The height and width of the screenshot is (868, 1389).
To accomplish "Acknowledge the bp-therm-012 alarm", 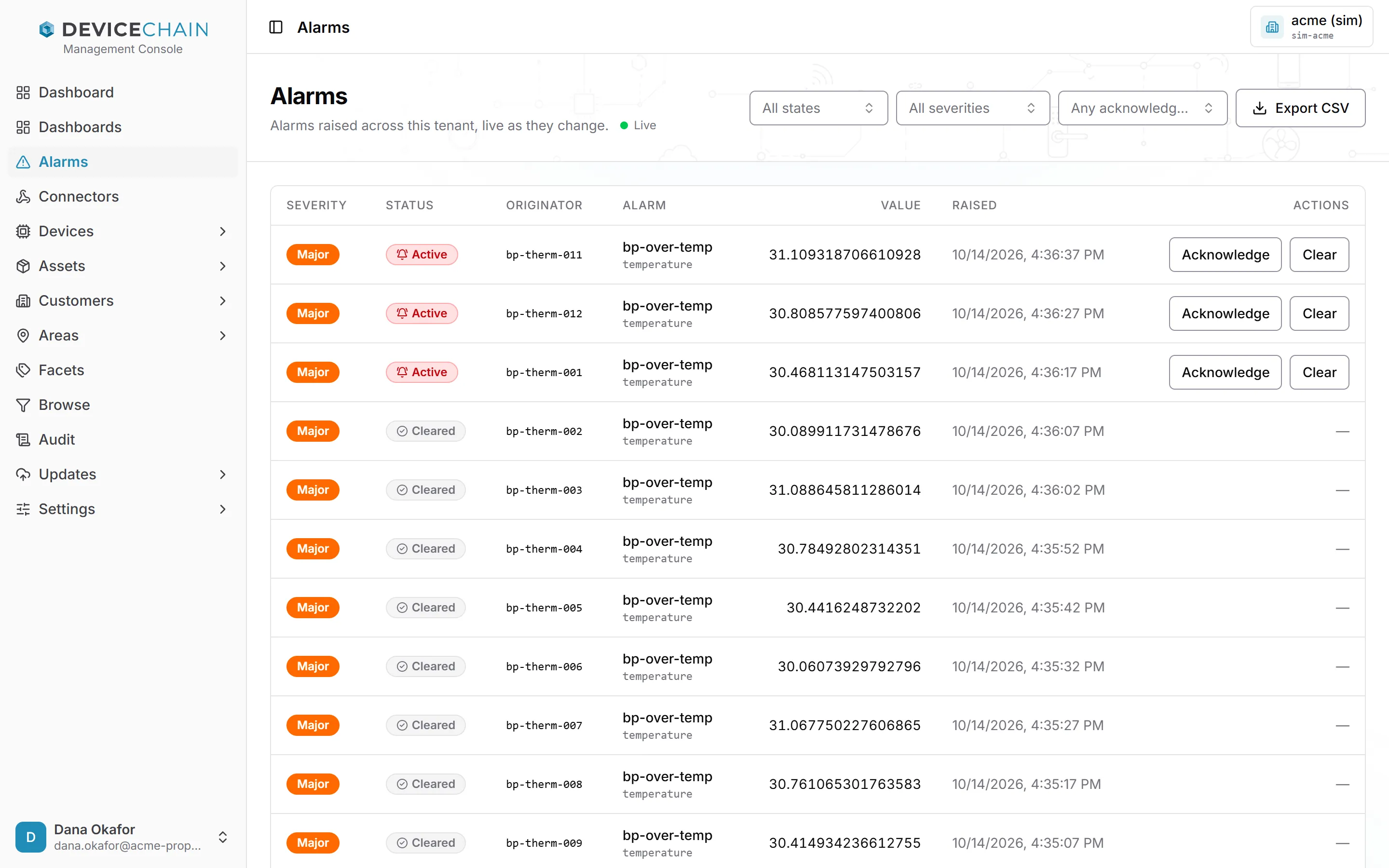I will [1225, 313].
